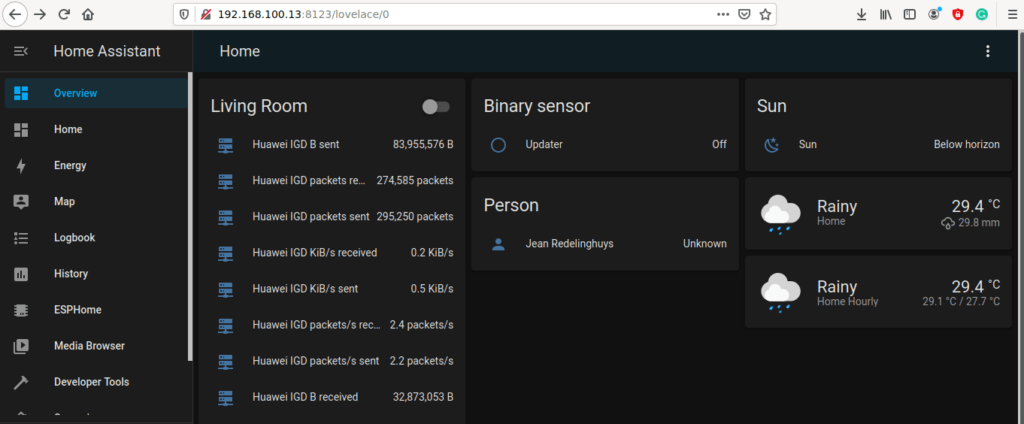The image size is (1024, 424).
Task: Click the sidebar vertical scrollbar
Action: coord(190,216)
